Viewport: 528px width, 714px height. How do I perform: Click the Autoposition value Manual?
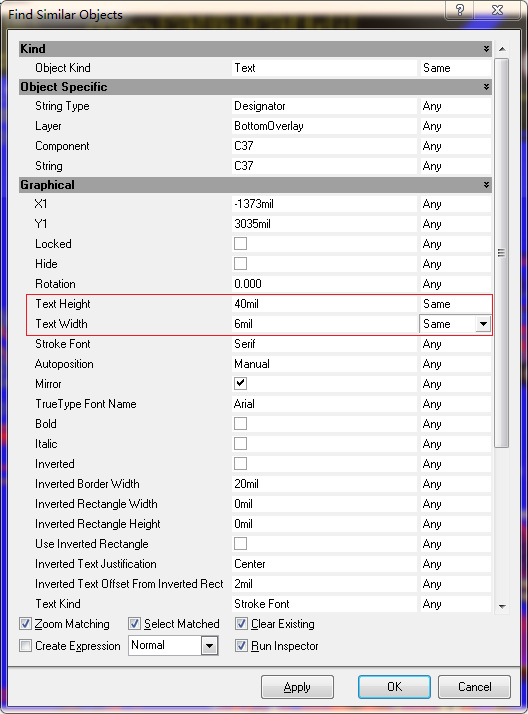pos(324,364)
